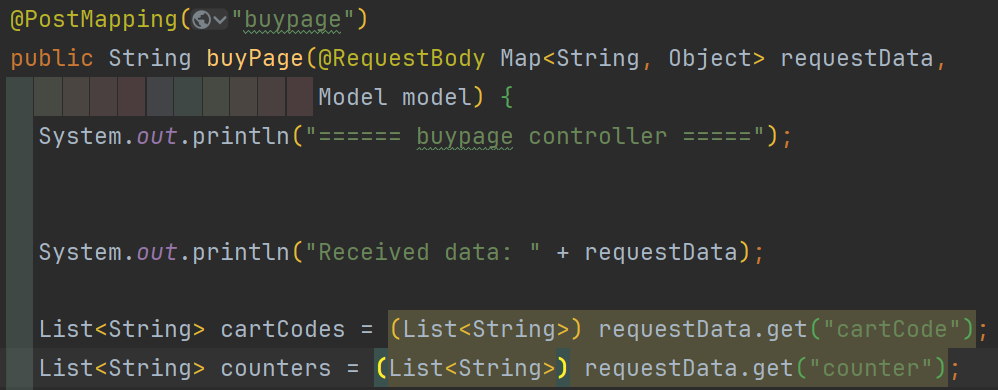Click the public keyword
Viewport: 998px width, 390px height.
point(52,59)
